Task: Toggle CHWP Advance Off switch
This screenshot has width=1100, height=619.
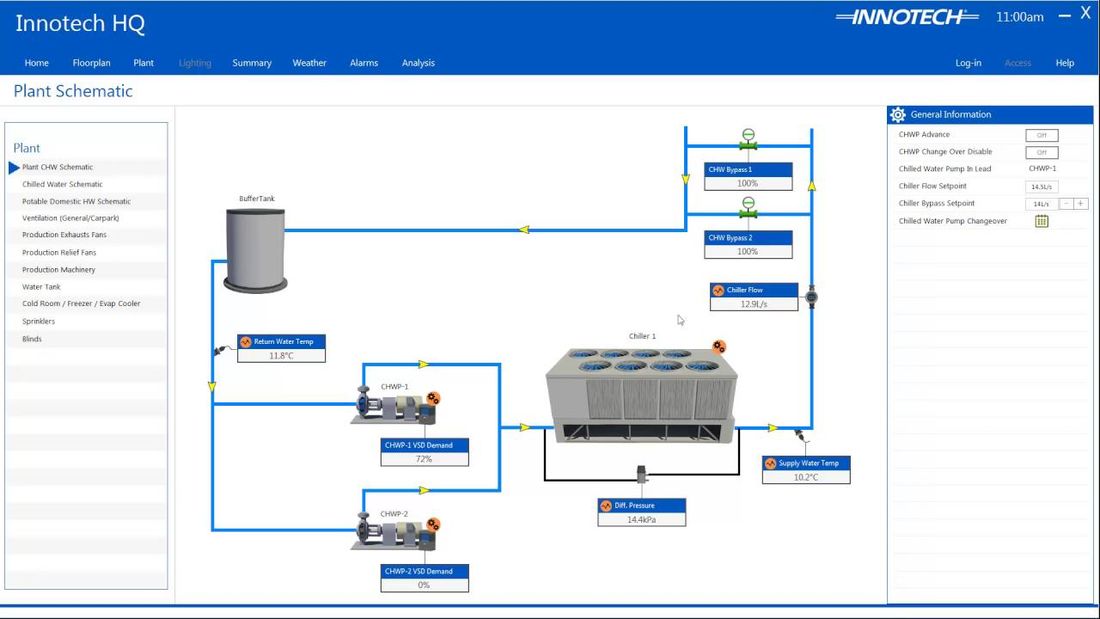Action: [1042, 135]
